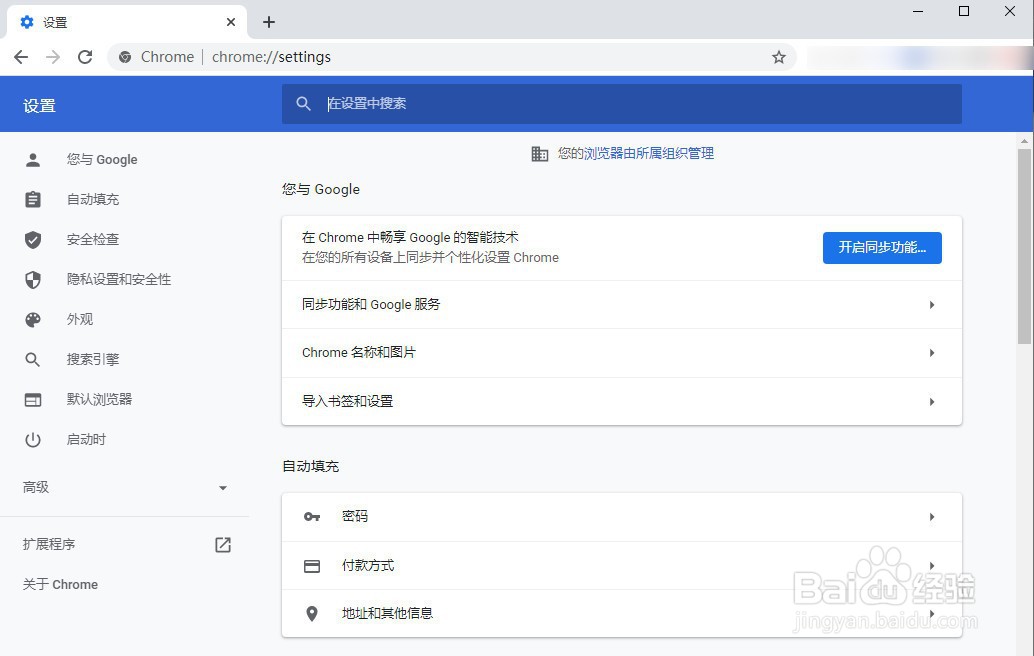Click the Chrome site info icon in address bar
The width and height of the screenshot is (1034, 656).
(125, 57)
